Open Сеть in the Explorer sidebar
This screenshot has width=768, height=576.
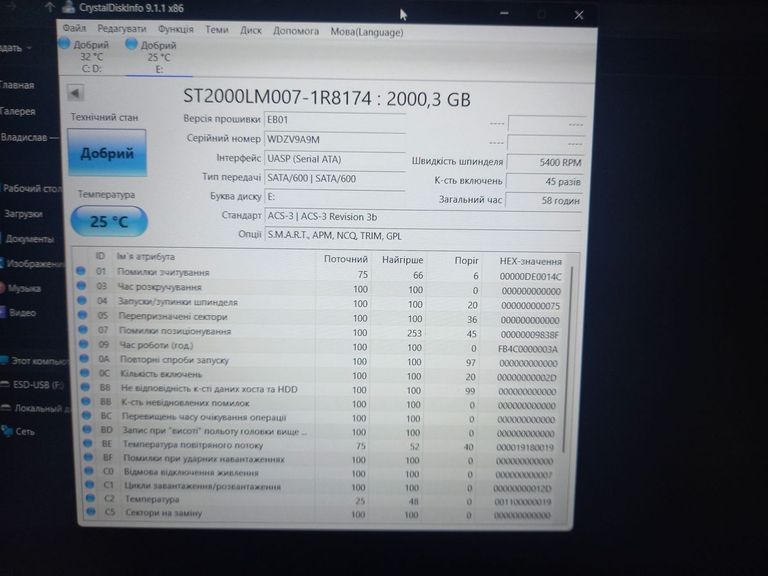(x=24, y=431)
